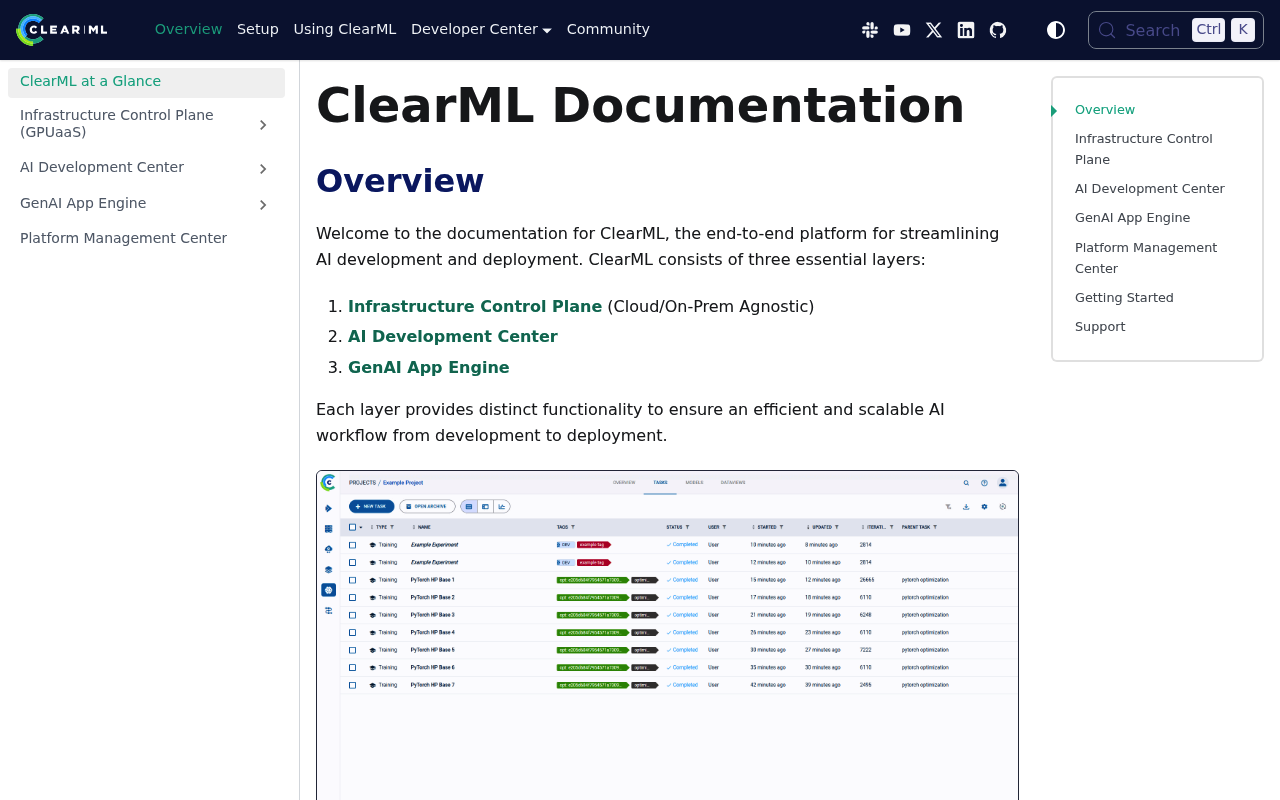Open the Developer Center dropdown
This screenshot has width=1280, height=800.
coord(481,29)
